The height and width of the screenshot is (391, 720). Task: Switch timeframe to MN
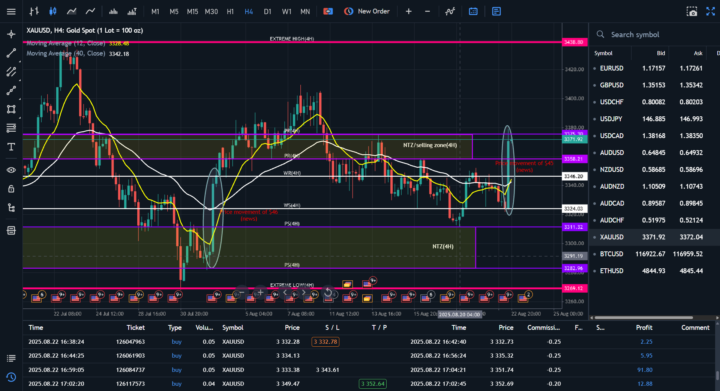click(305, 11)
